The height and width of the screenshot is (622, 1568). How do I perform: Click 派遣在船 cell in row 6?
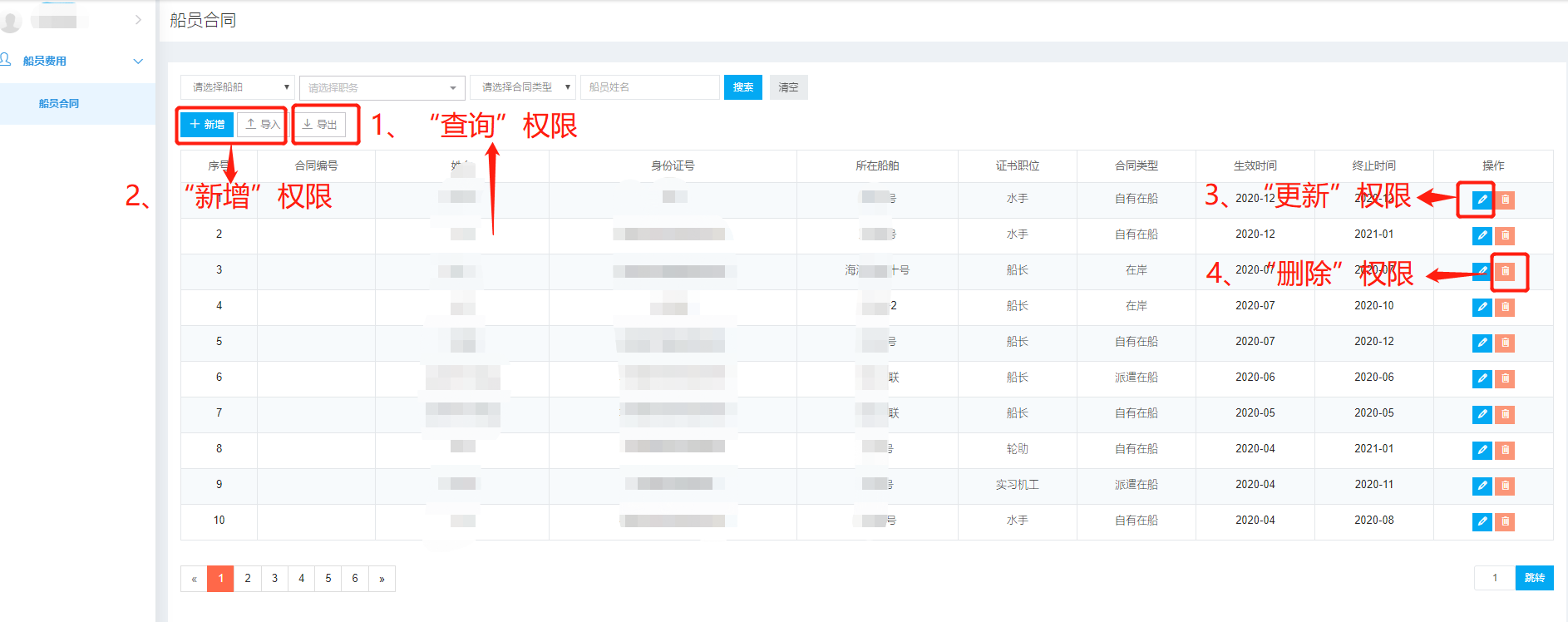pyautogui.click(x=1137, y=378)
